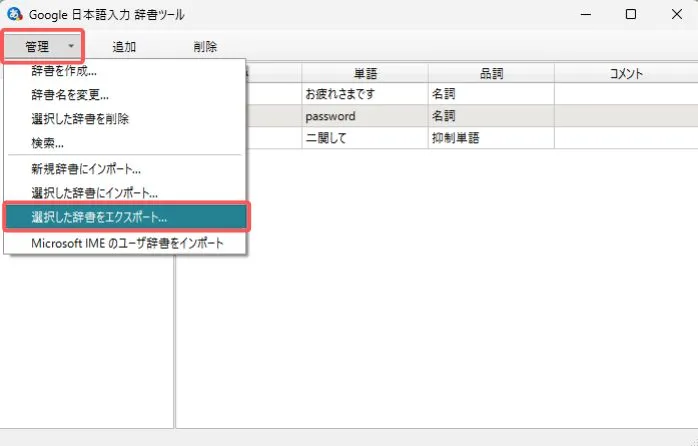698x446 pixels.
Task: Open the 管理 dropdown button
Action: pyautogui.click(x=43, y=46)
